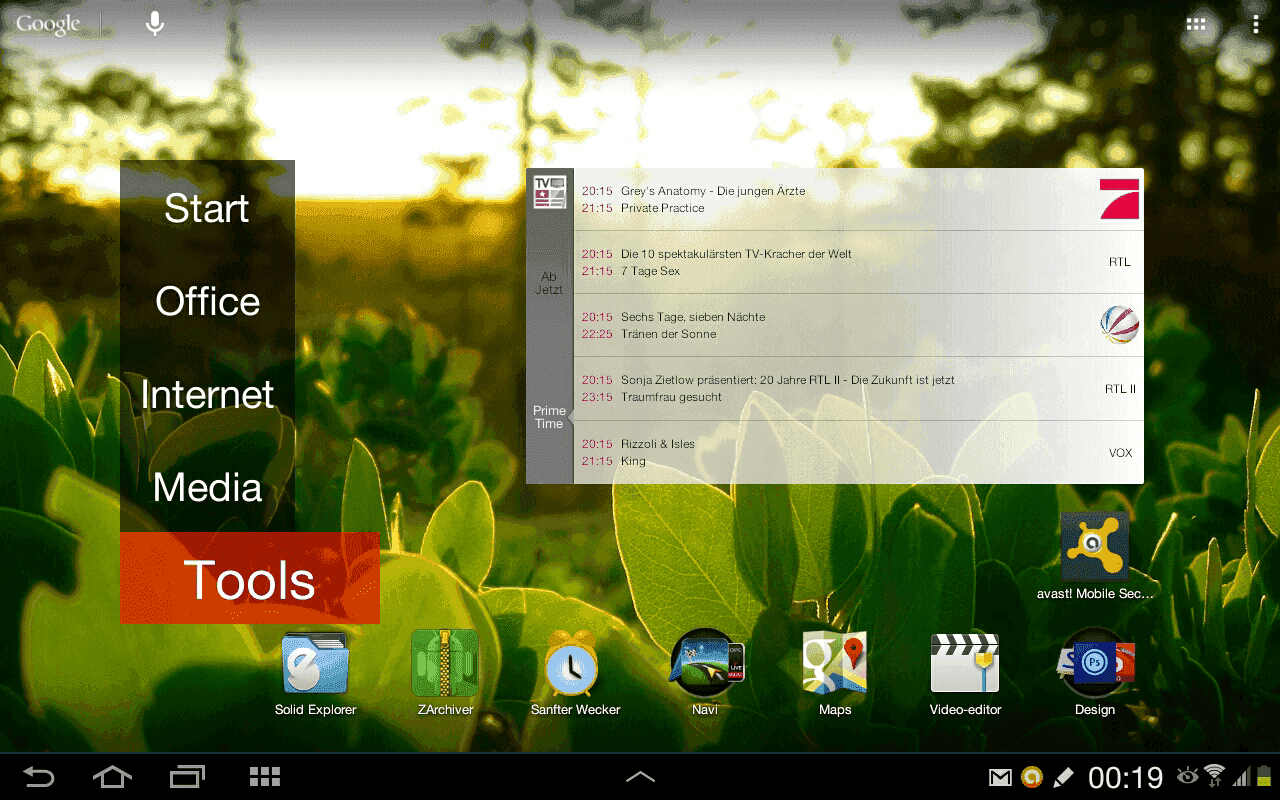
Task: Open TV guide app icon in widget
Action: [550, 192]
